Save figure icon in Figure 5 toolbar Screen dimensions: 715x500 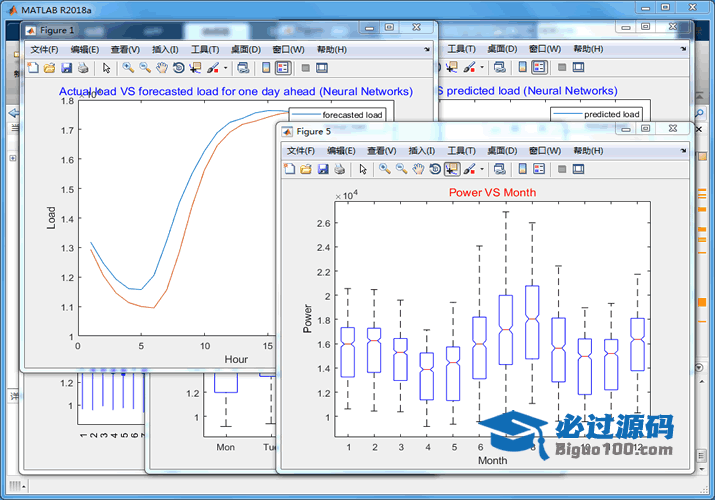point(323,169)
